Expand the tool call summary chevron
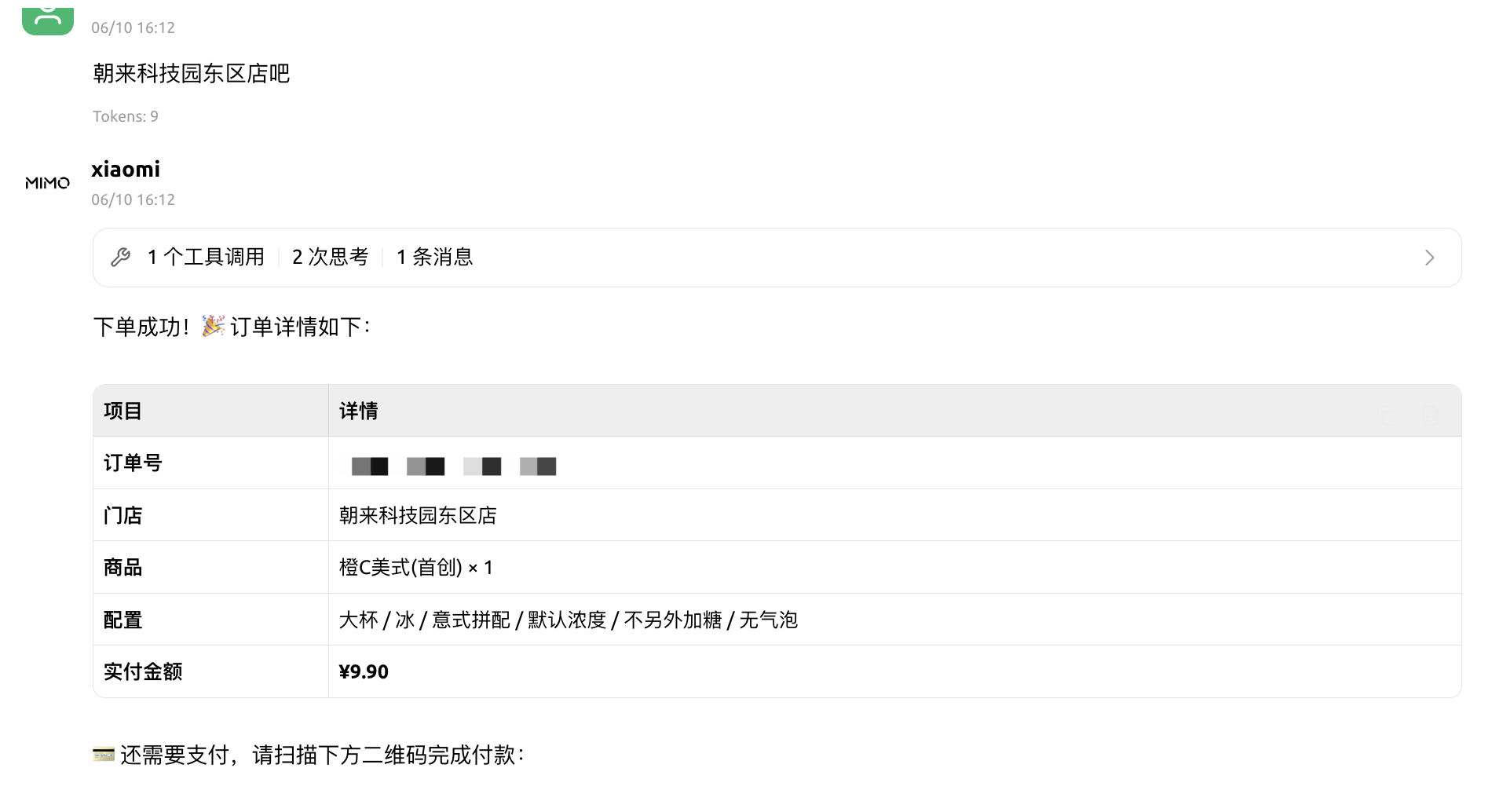1492x812 pixels. (x=1429, y=258)
